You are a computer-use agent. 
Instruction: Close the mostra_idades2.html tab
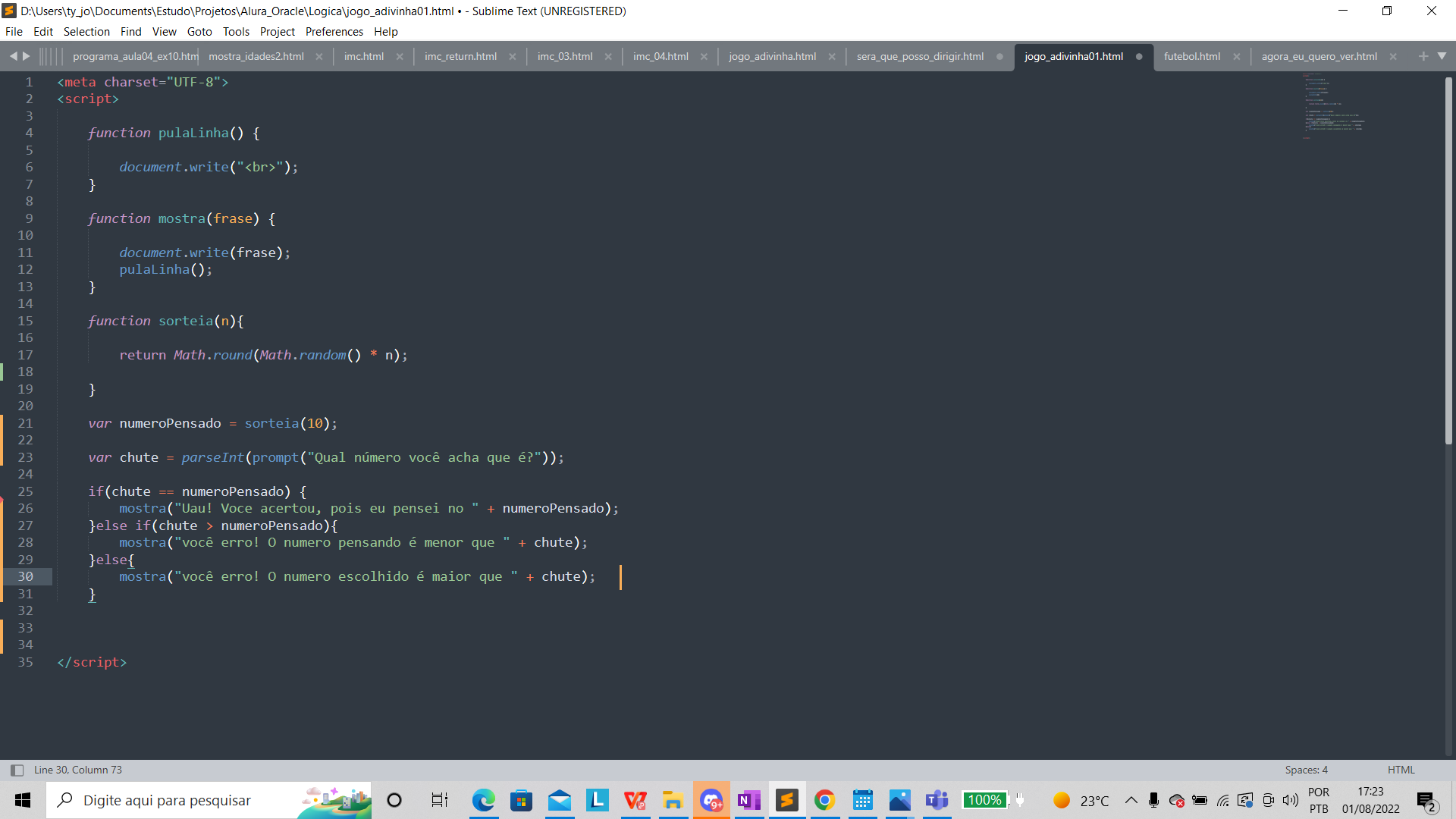coord(319,57)
